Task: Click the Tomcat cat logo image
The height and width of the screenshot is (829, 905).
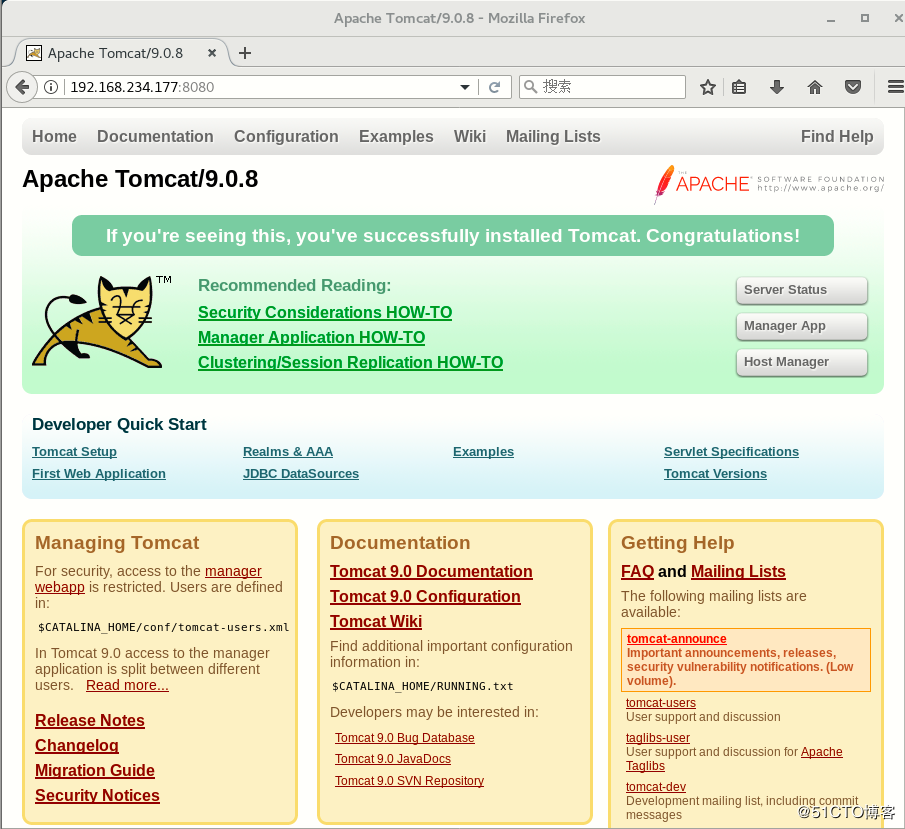Action: [101, 322]
